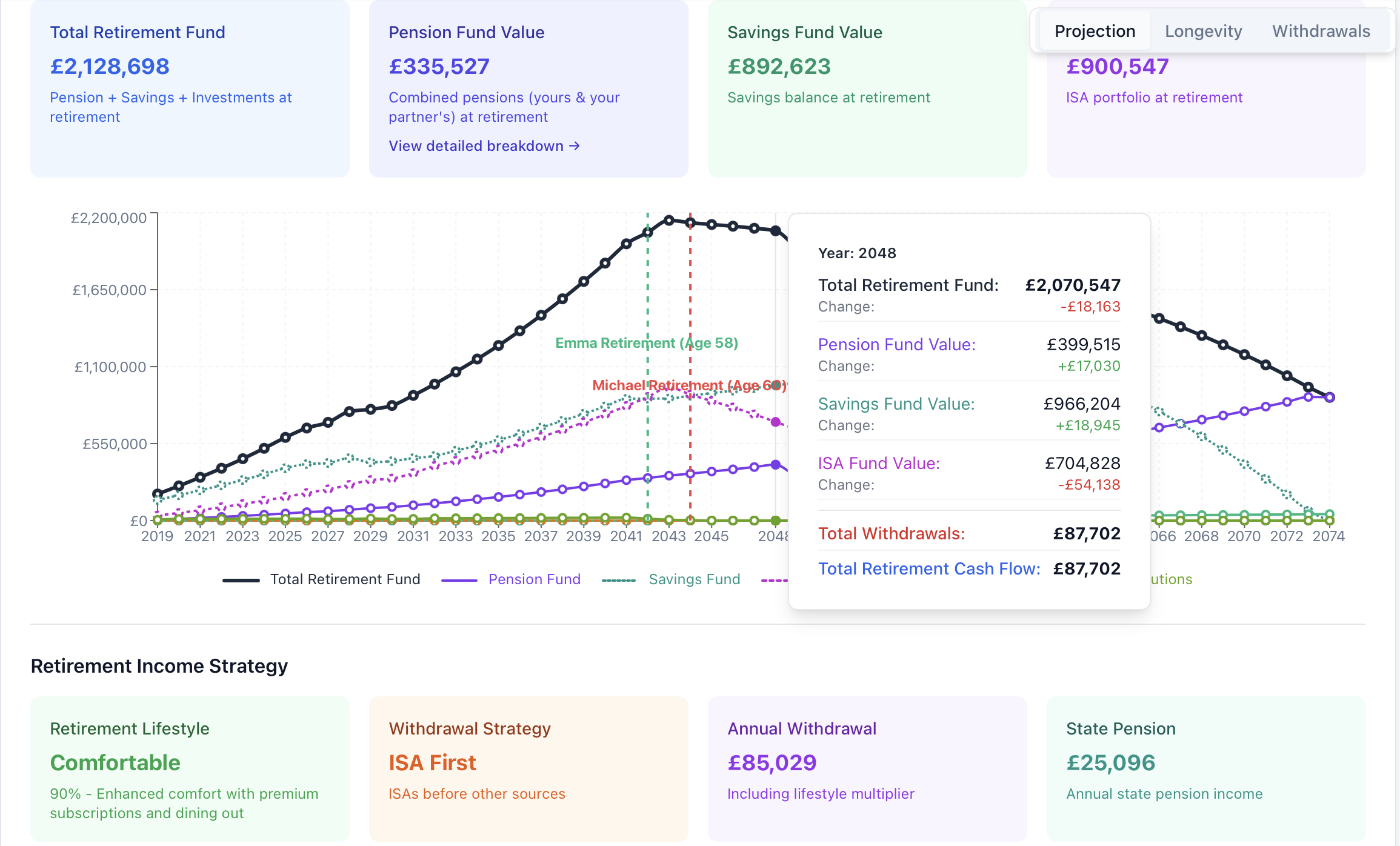
Task: Click the 2074 x-axis year label
Action: click(x=1328, y=536)
